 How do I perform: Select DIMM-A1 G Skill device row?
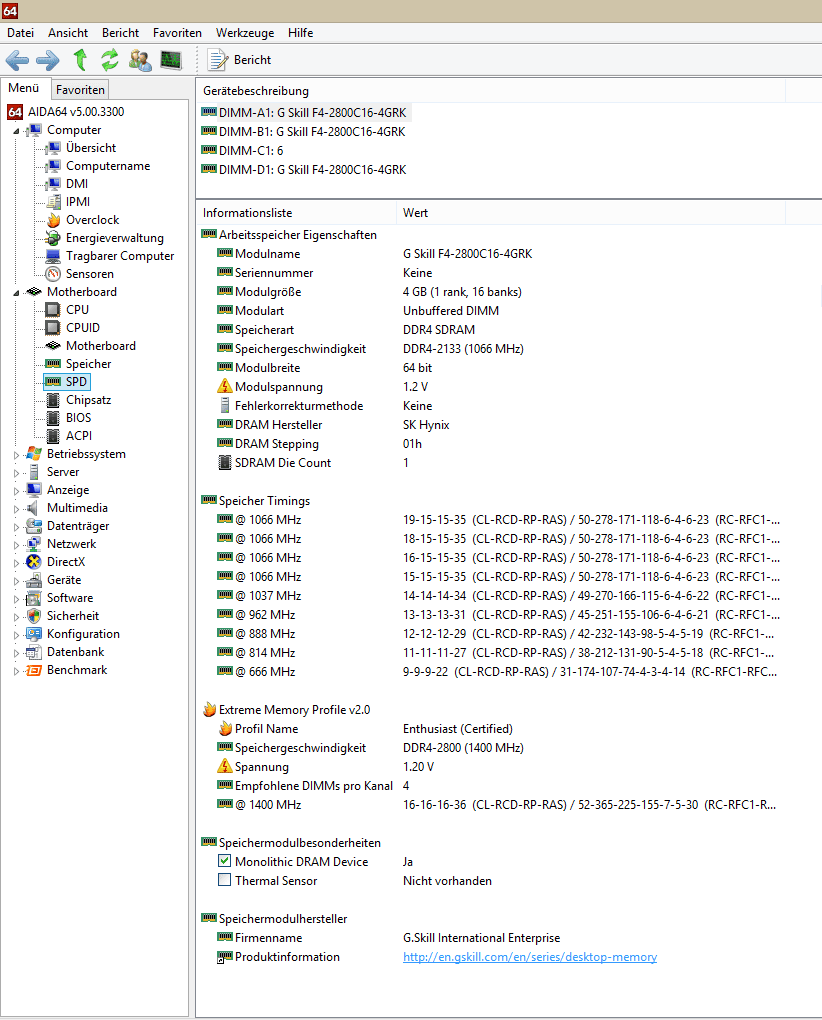point(304,113)
